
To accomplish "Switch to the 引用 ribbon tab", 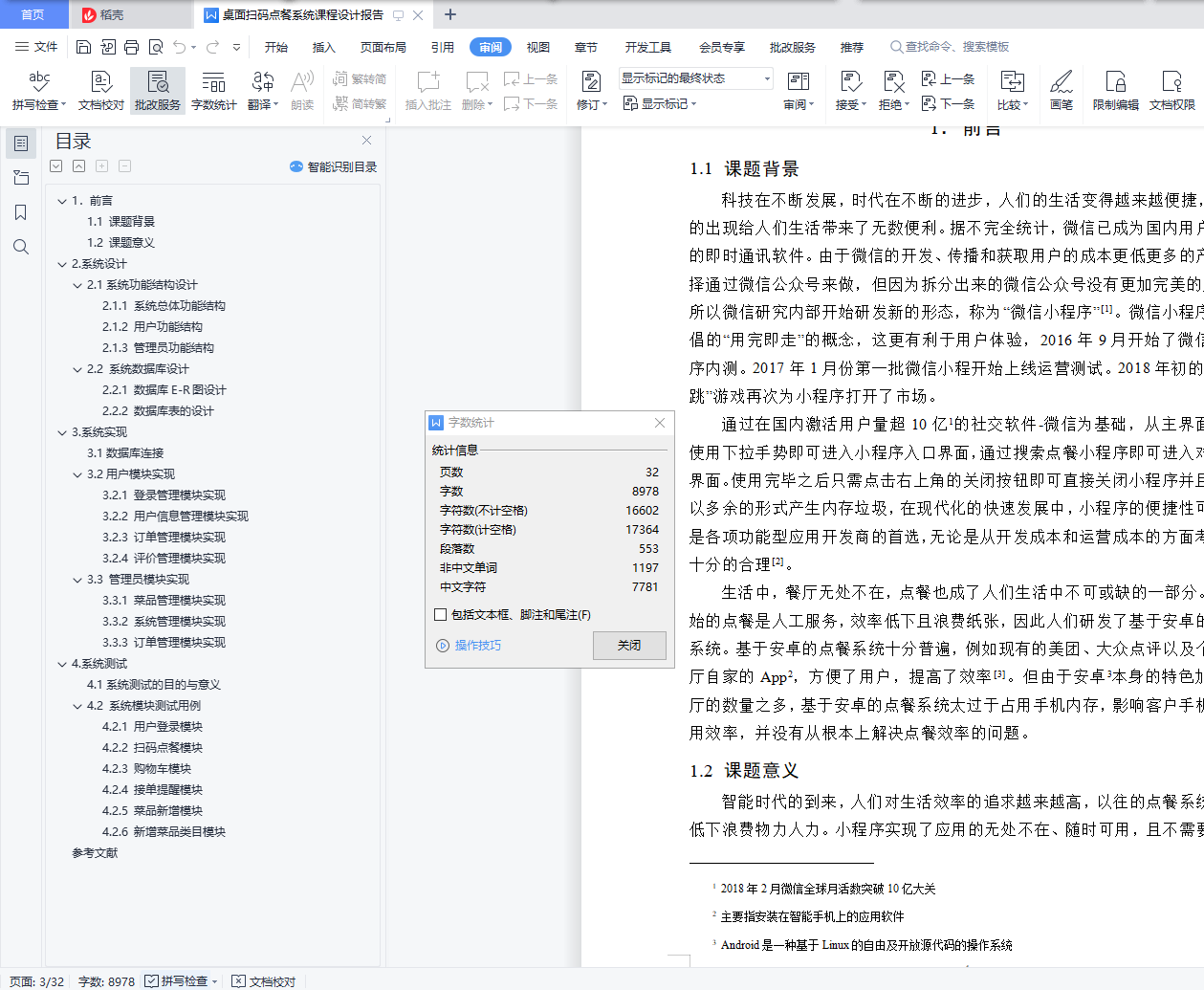I will pos(442,47).
